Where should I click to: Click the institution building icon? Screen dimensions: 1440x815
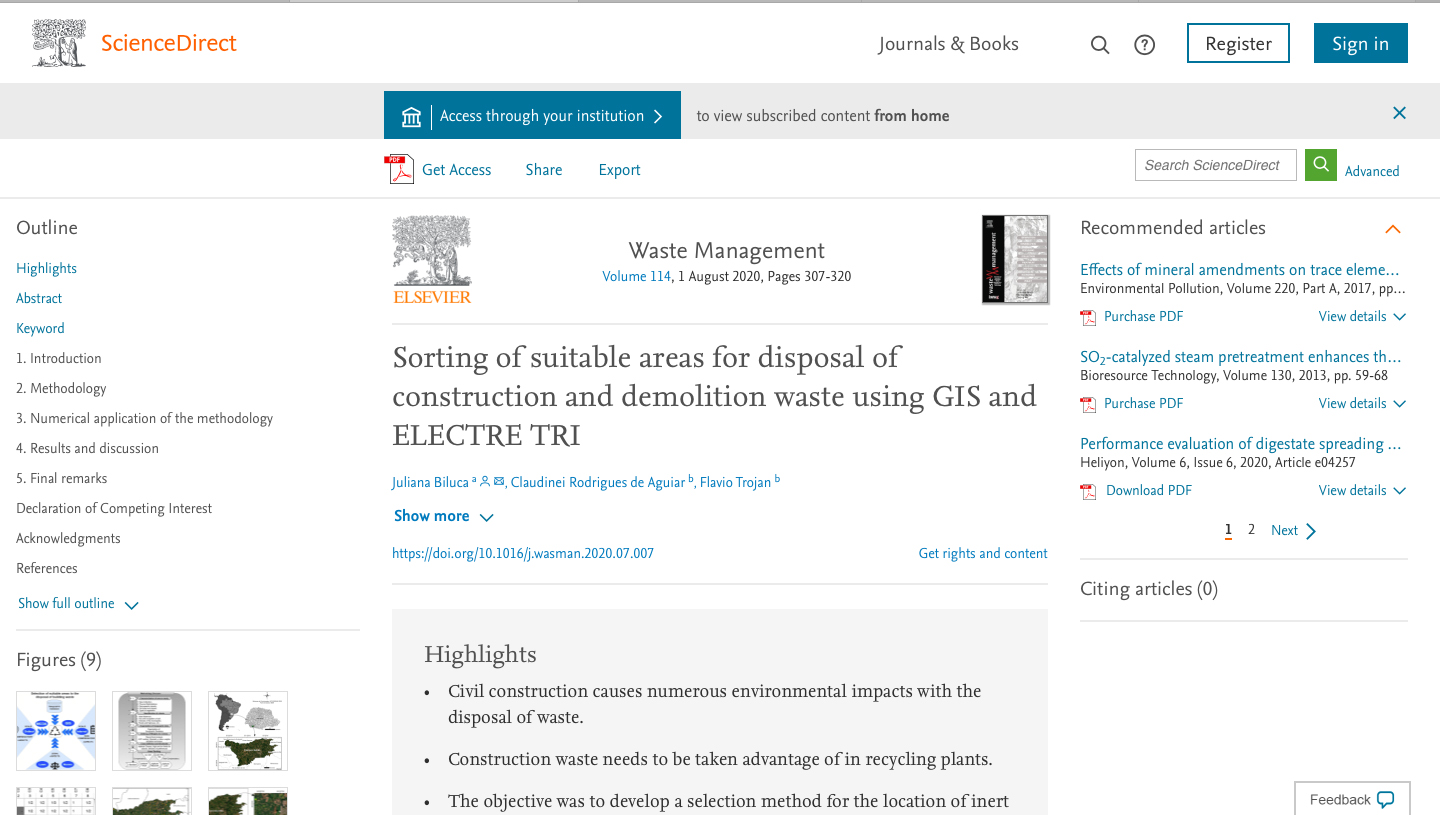[x=411, y=117]
